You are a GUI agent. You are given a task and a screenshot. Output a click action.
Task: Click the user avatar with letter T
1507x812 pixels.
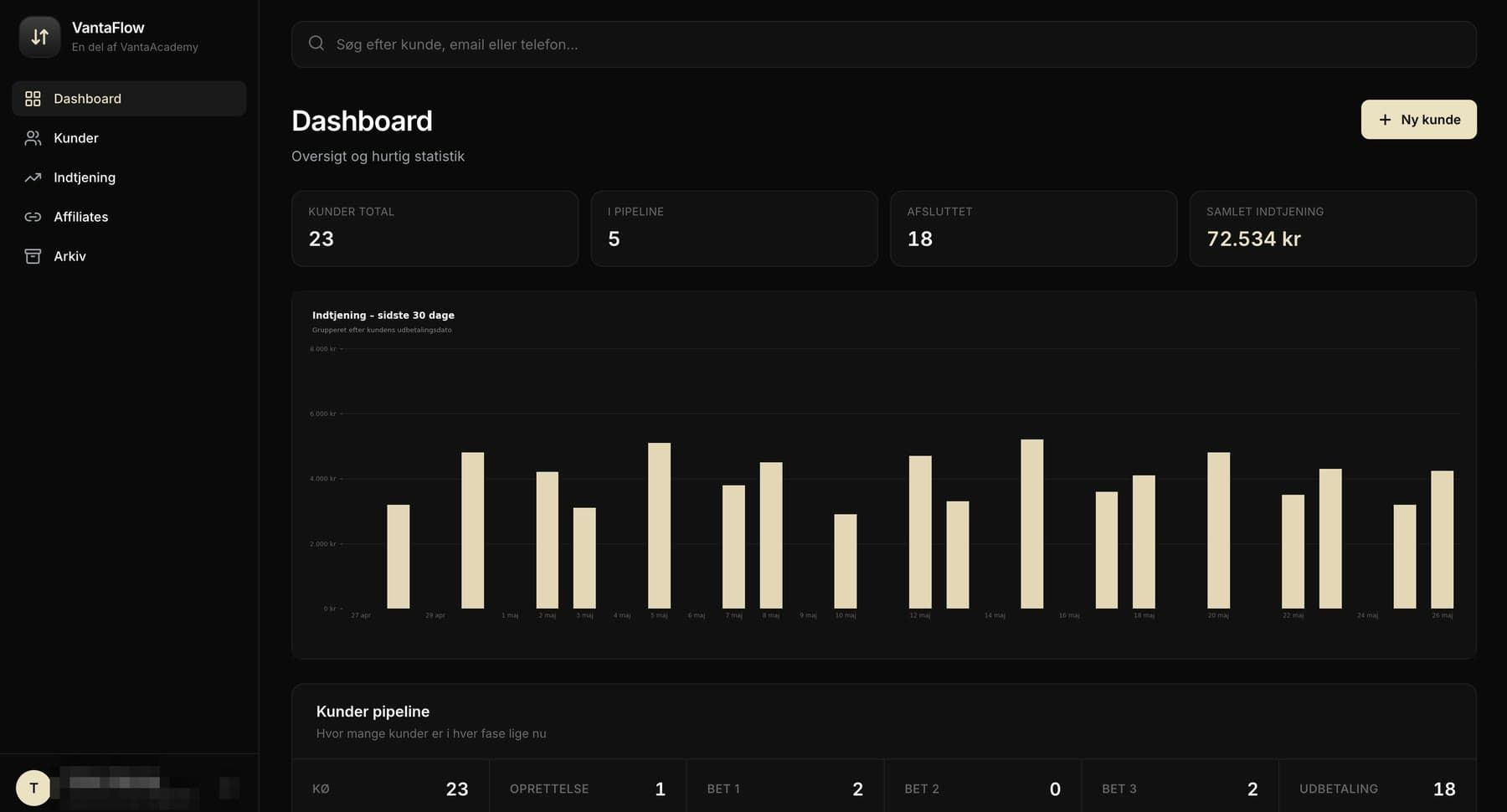(x=33, y=788)
